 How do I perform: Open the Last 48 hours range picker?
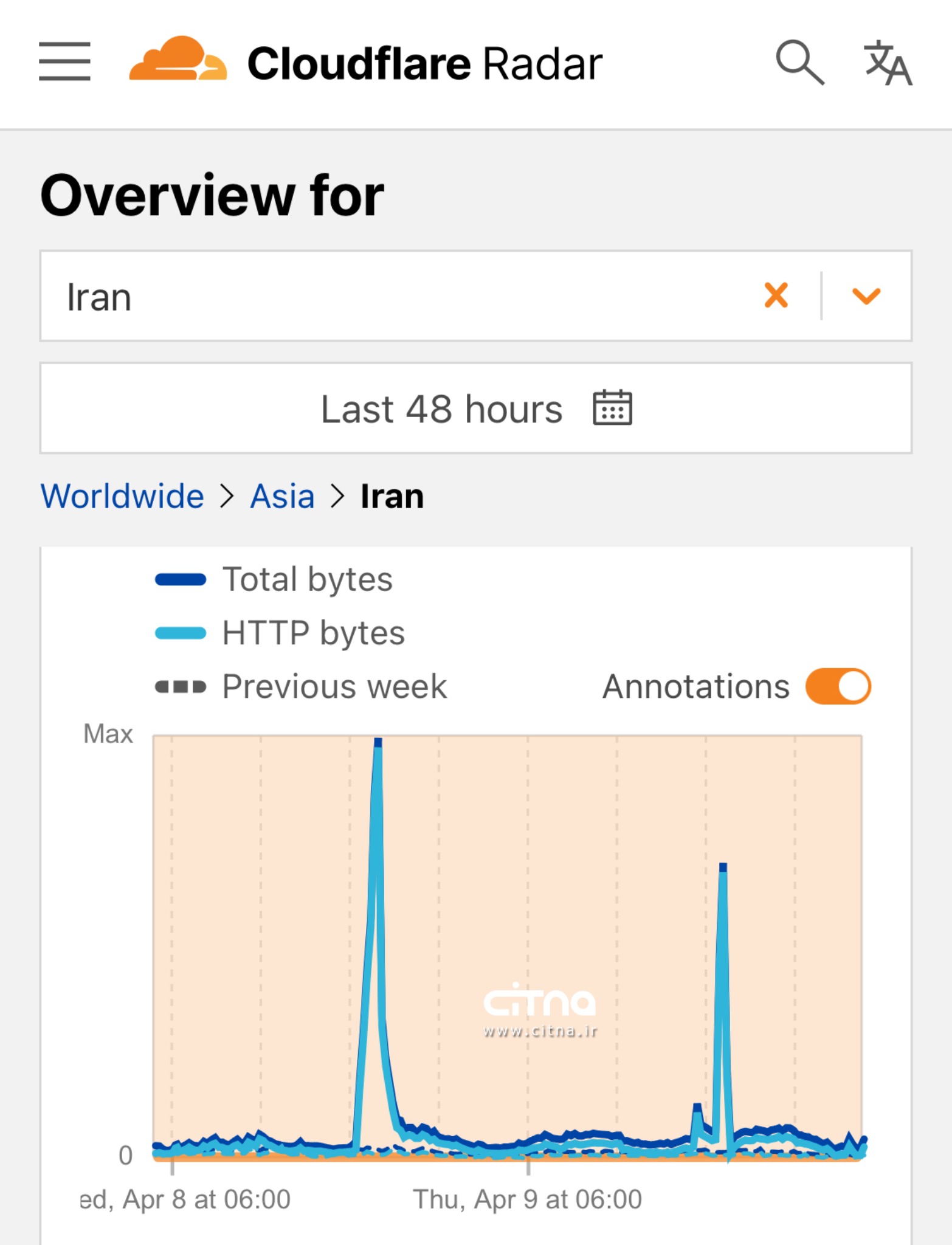[x=441, y=409]
